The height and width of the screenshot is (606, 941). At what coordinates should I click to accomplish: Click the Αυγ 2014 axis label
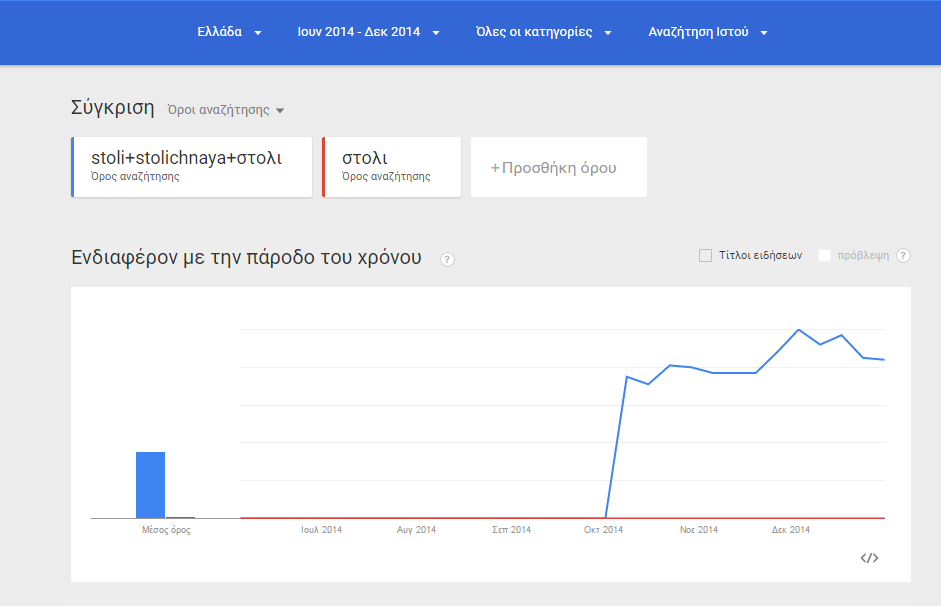pyautogui.click(x=416, y=530)
